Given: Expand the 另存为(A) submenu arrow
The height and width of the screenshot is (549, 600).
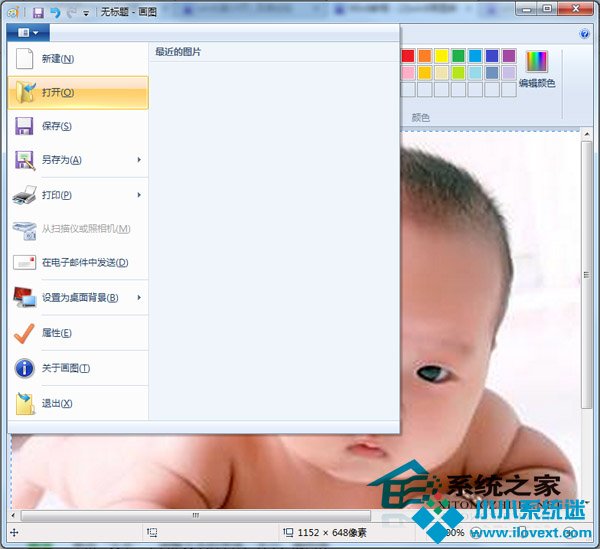Looking at the screenshot, I should pos(139,160).
